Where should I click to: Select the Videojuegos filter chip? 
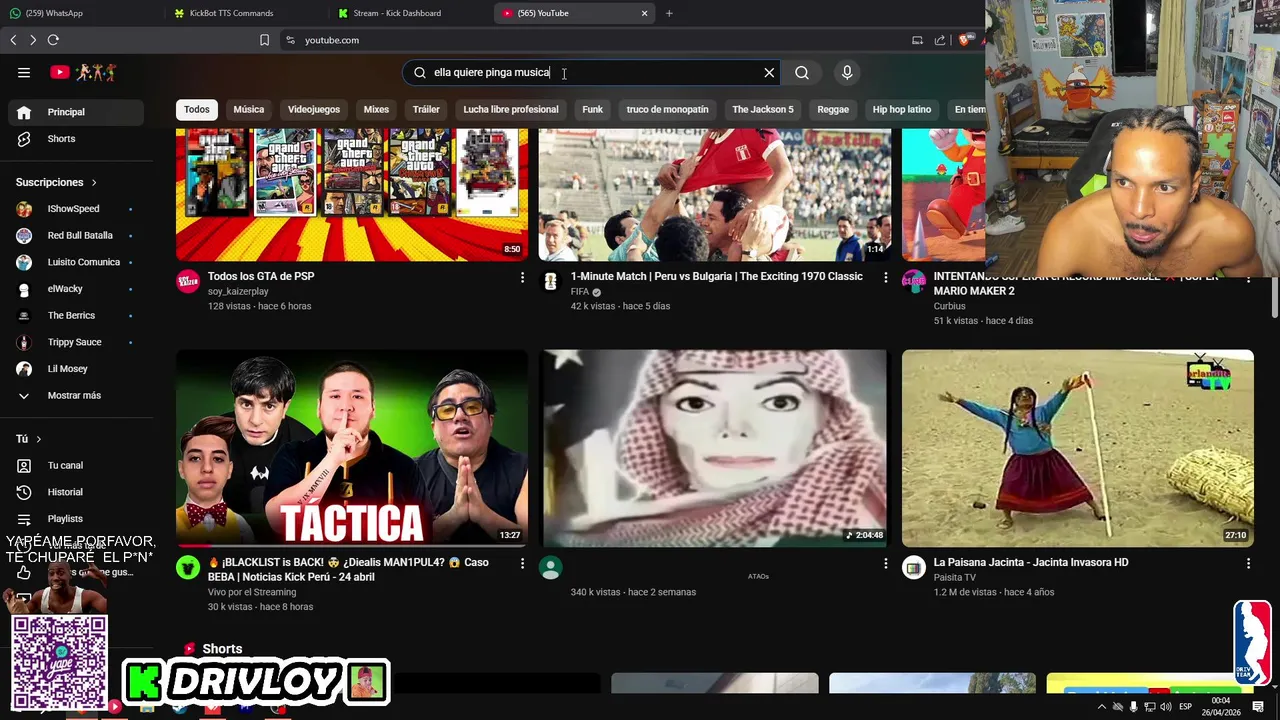(x=314, y=109)
